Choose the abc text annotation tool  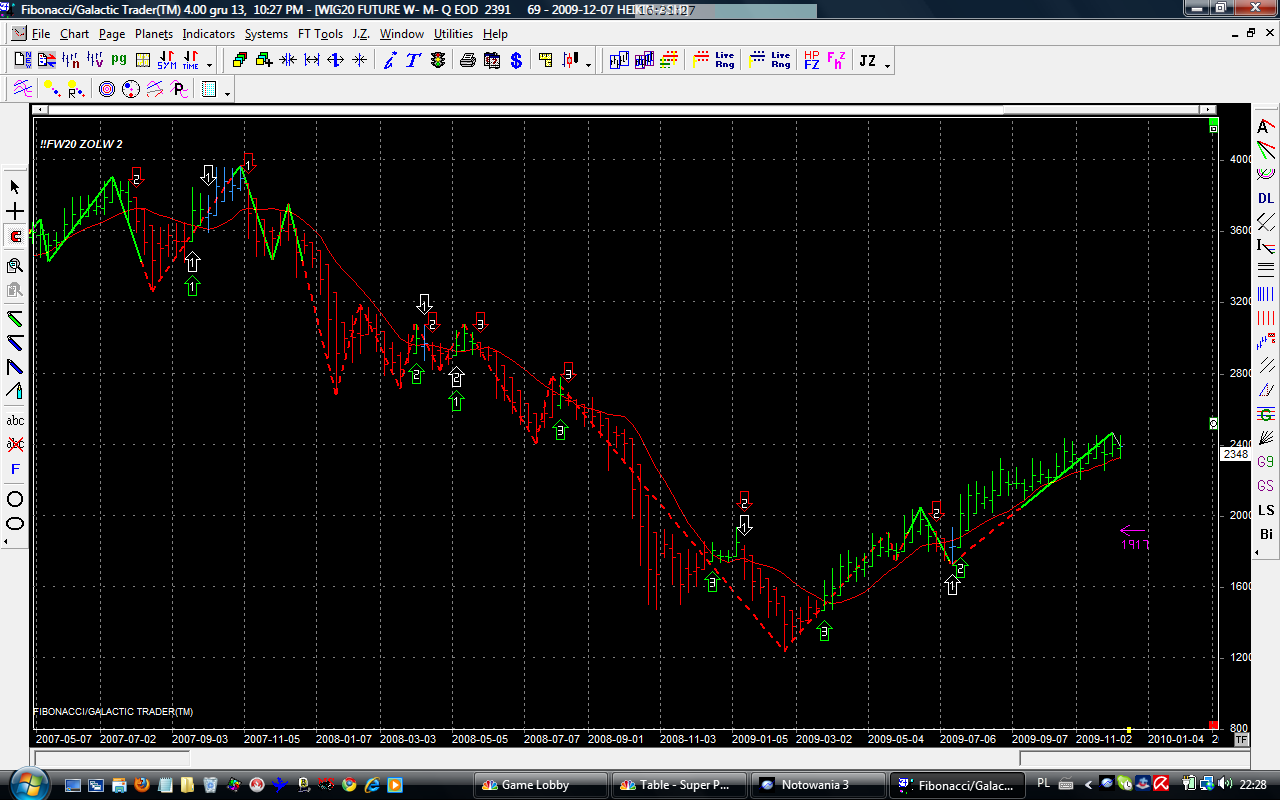(15, 421)
